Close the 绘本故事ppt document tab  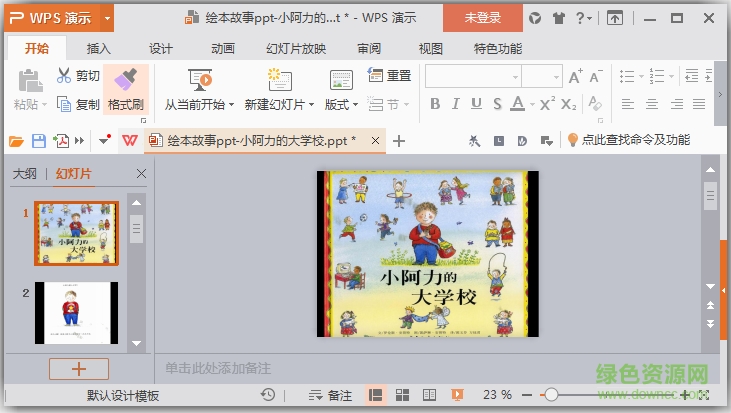tap(375, 140)
